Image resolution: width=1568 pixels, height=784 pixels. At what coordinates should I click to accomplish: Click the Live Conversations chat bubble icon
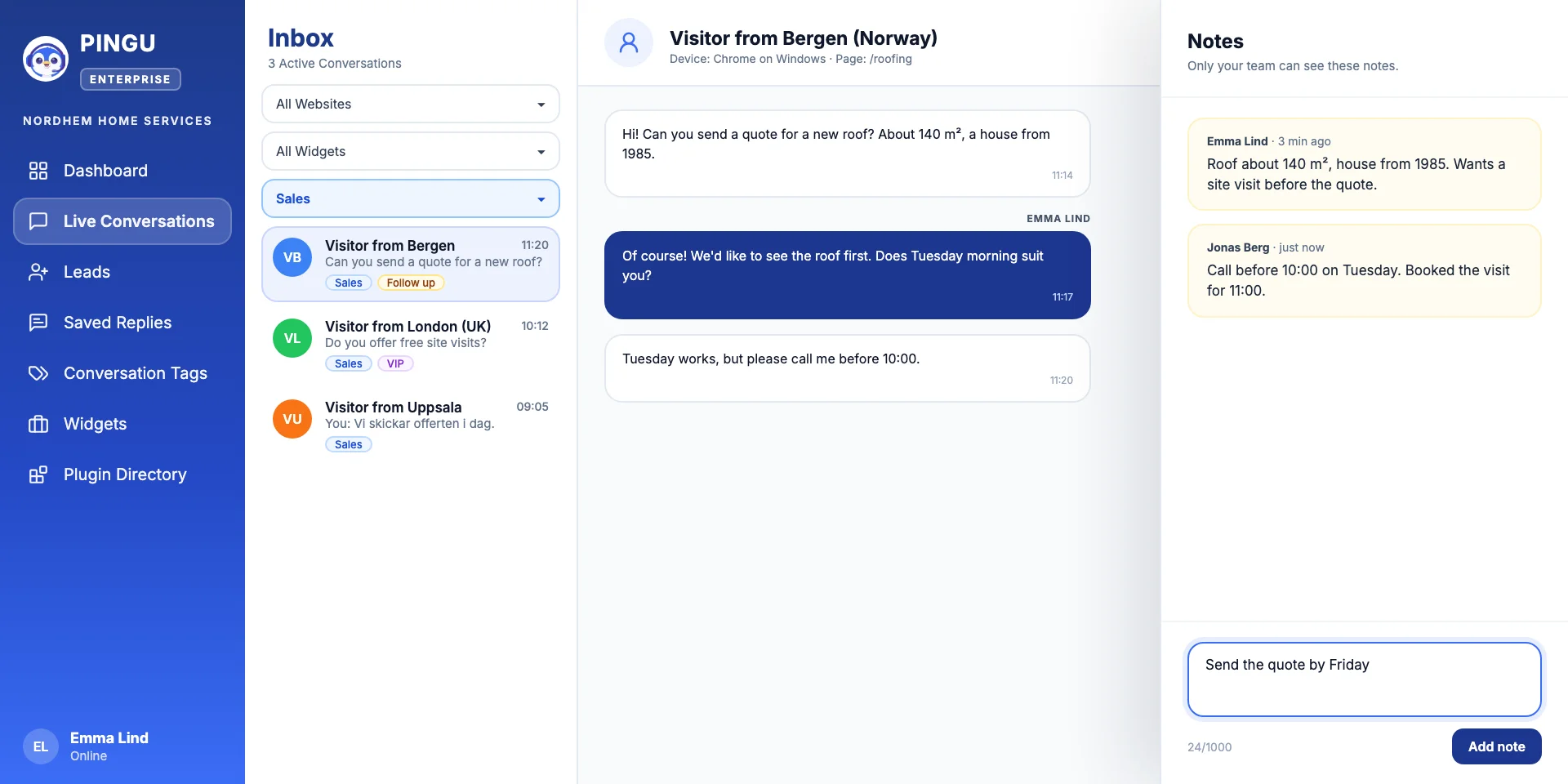38,221
